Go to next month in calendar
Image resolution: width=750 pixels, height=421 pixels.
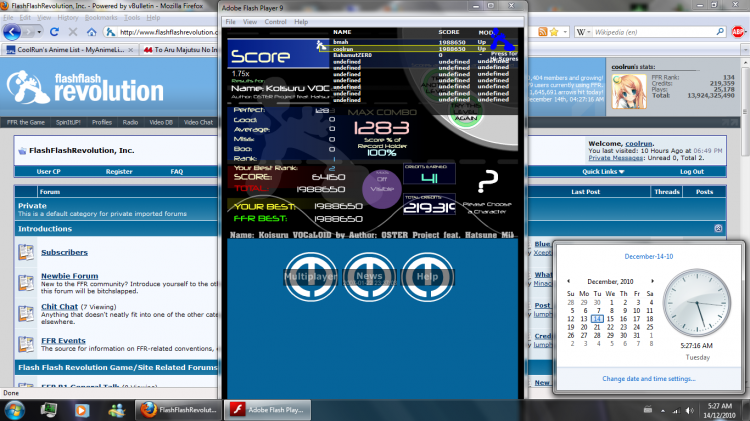coord(652,281)
